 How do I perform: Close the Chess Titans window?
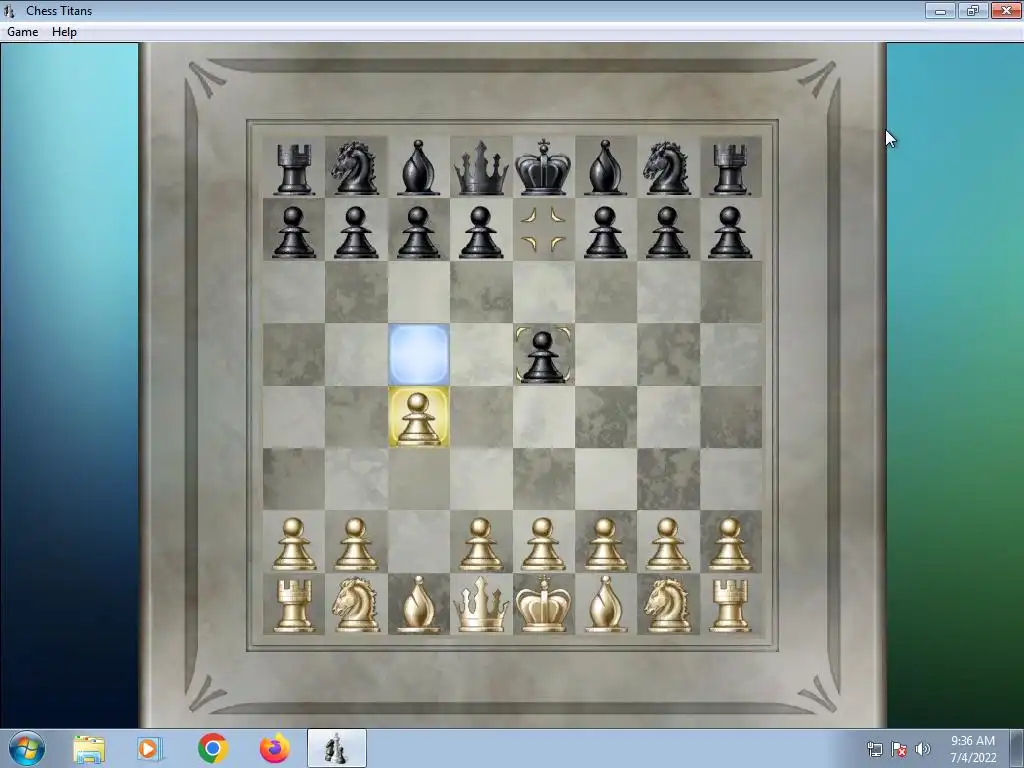[x=1006, y=10]
